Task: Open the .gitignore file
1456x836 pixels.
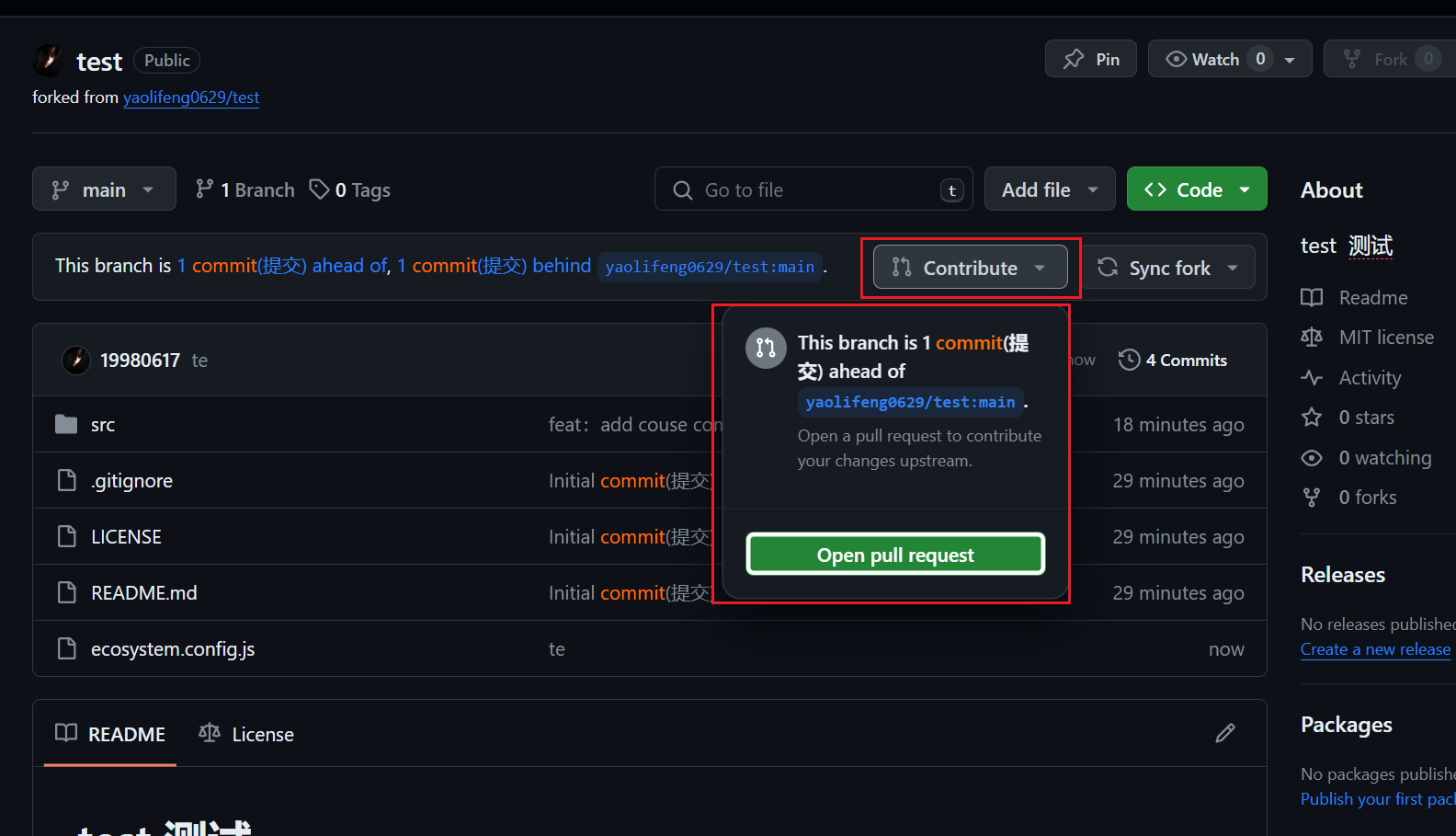Action: [x=131, y=481]
